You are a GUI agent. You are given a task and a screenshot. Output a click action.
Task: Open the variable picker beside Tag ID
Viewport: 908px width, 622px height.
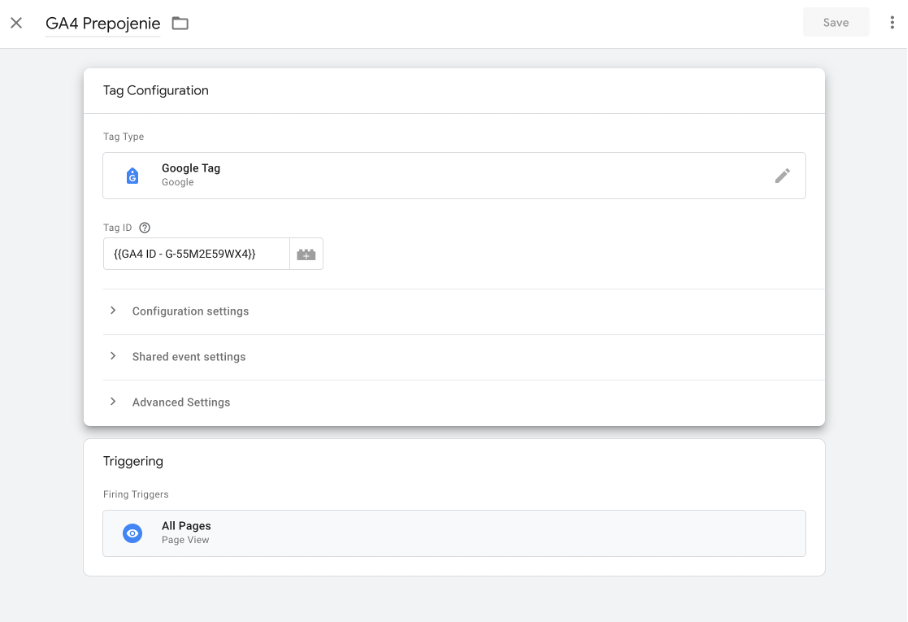pyautogui.click(x=306, y=254)
